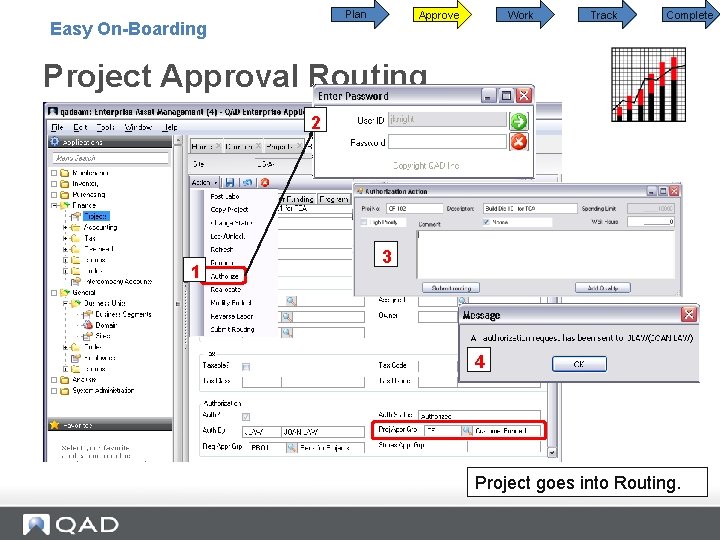The width and height of the screenshot is (720, 540).
Task: Select Projects in the Finance tree
Action: (96, 216)
